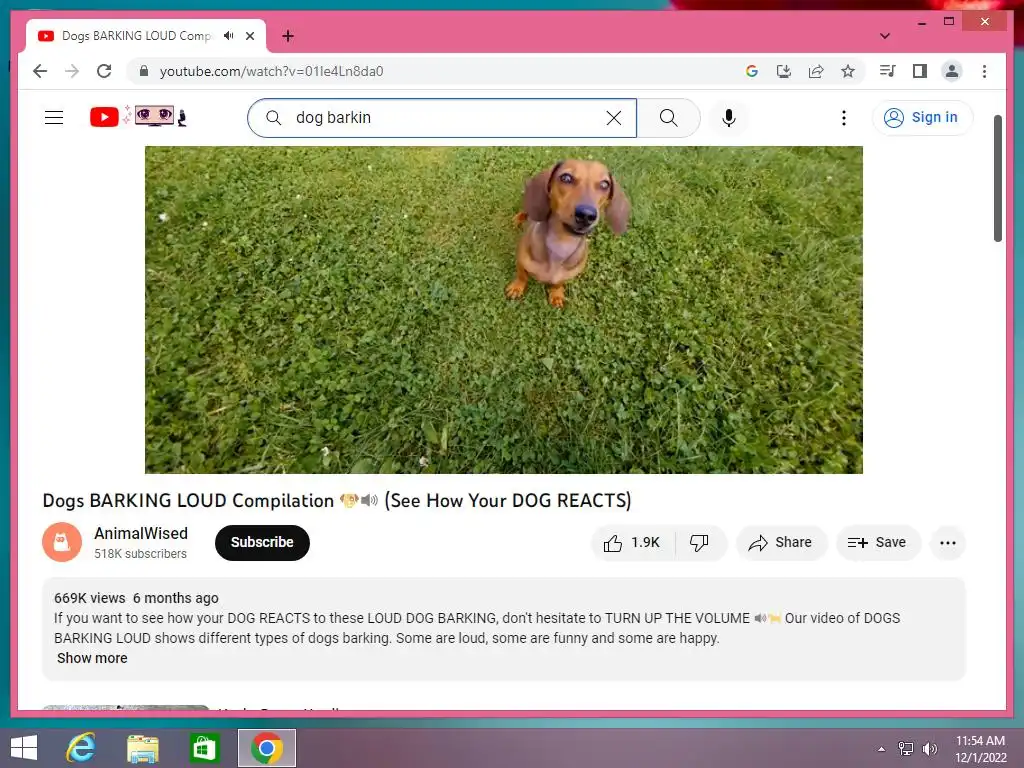
Task: Install app via address bar download icon
Action: point(784,71)
